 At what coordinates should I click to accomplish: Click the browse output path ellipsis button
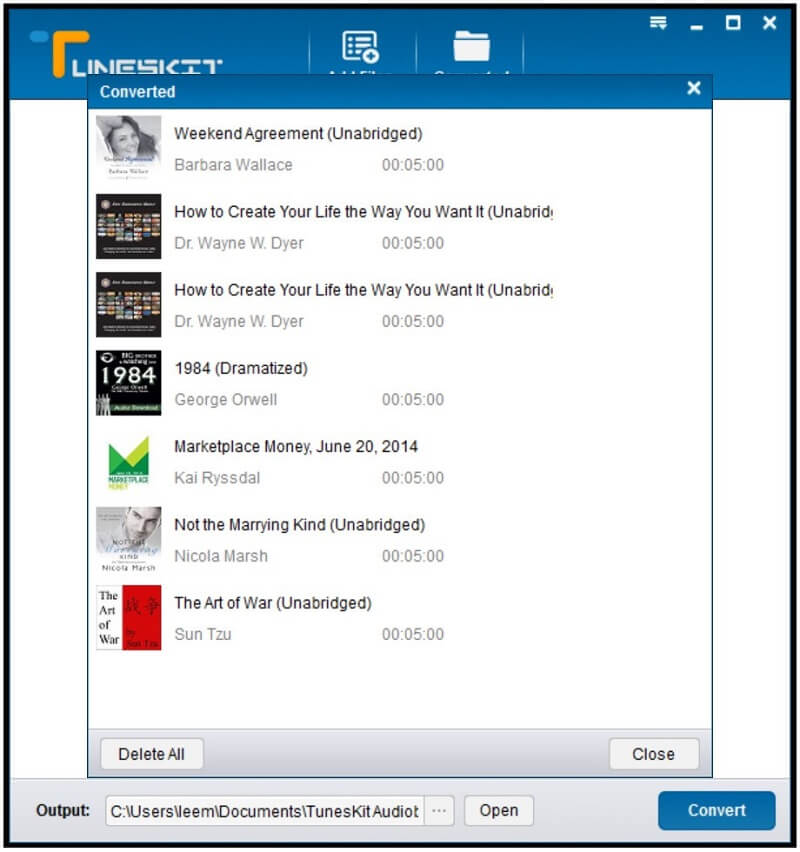[x=439, y=811]
